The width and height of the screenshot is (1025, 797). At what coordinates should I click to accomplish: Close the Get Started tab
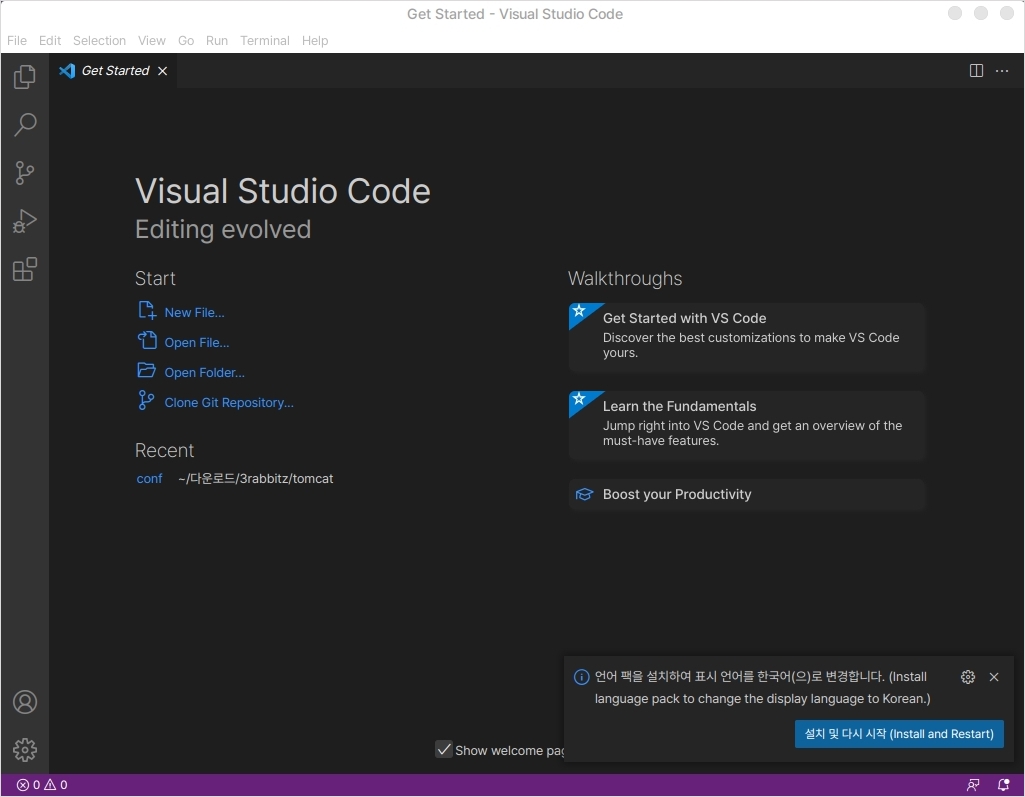162,71
